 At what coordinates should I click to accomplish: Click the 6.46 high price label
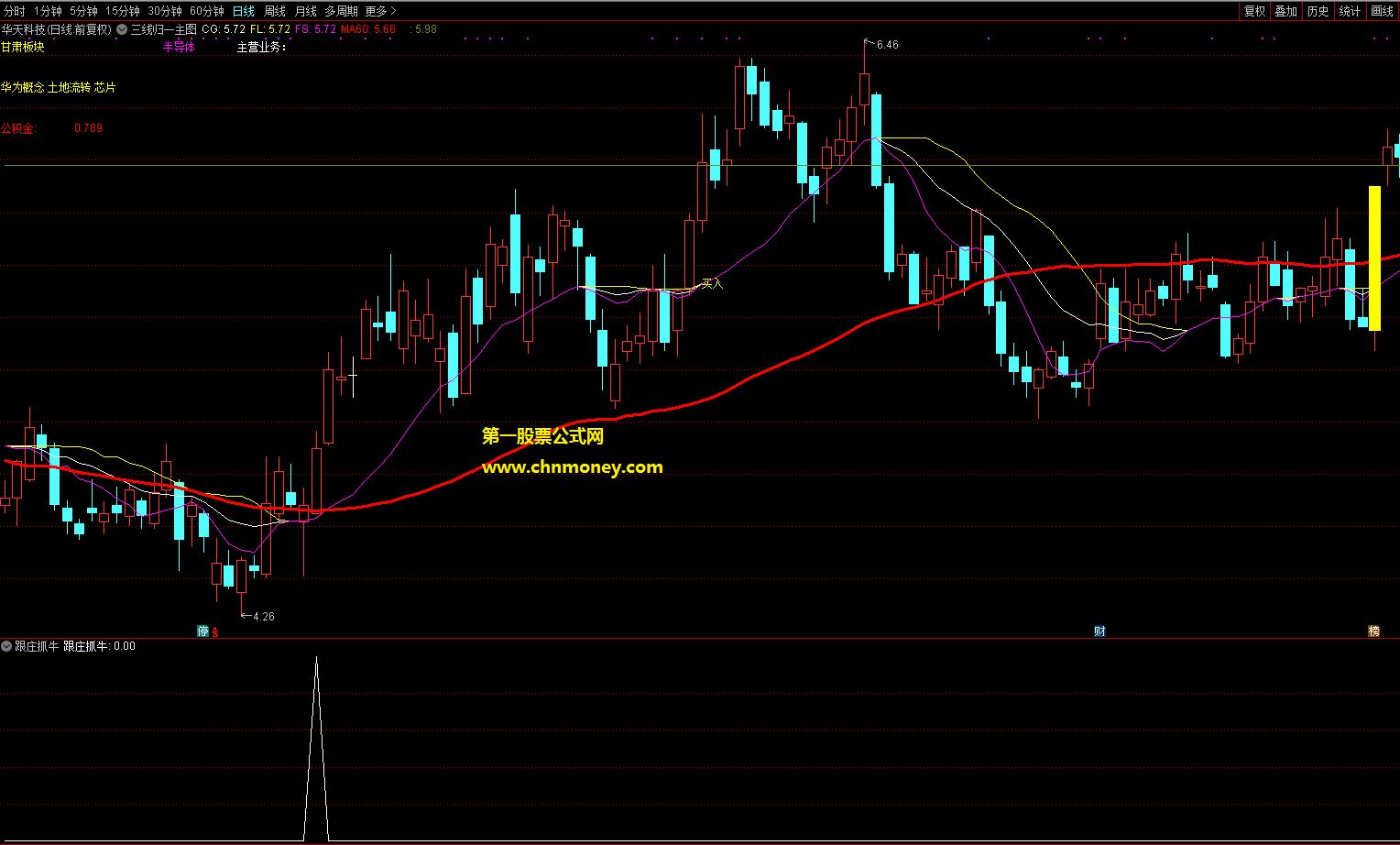[x=887, y=45]
